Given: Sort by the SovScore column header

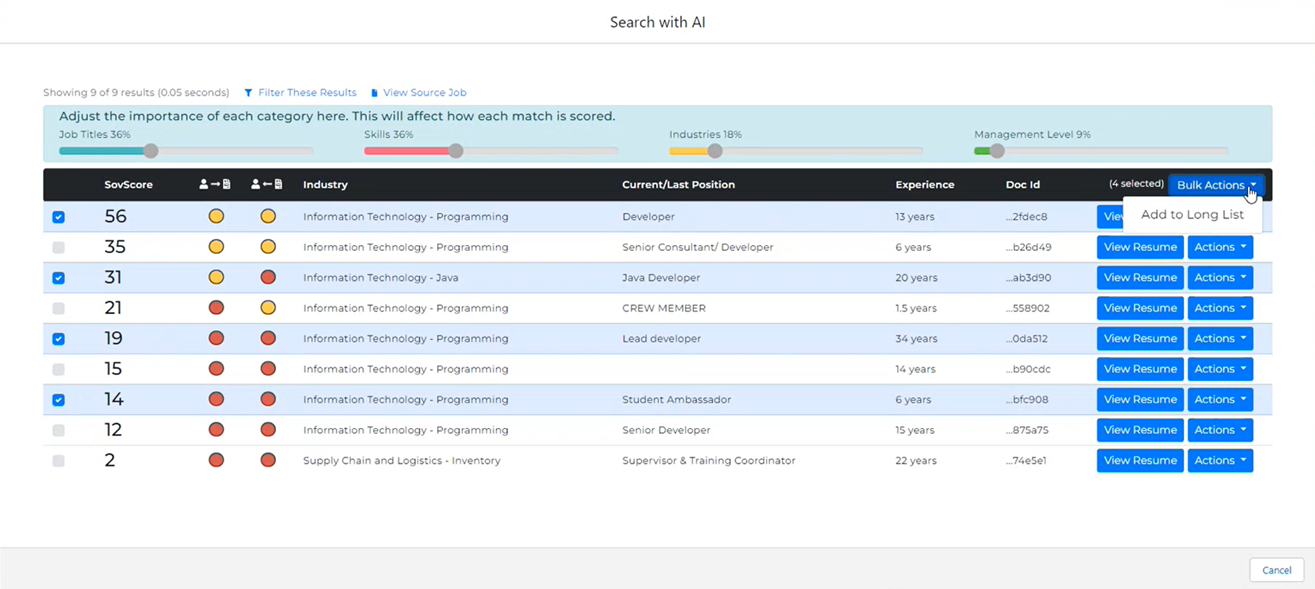Looking at the screenshot, I should tap(128, 185).
